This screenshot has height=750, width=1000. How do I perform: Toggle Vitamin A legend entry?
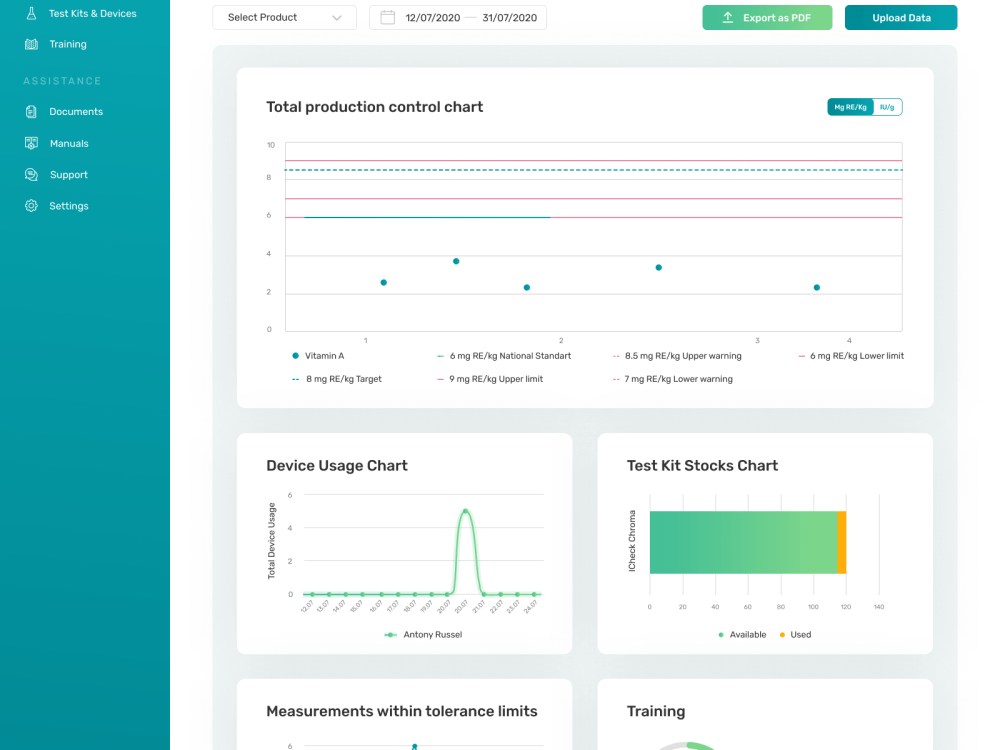click(x=318, y=356)
